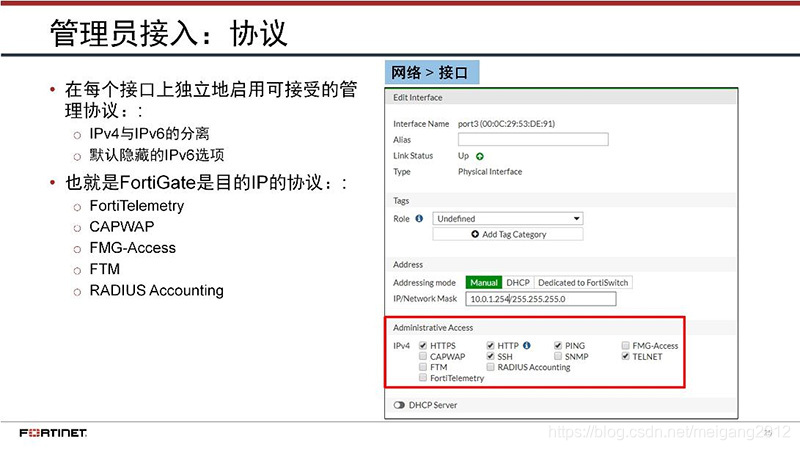Turn on the DHCP Server toggle
This screenshot has height=450, width=800.
point(399,405)
